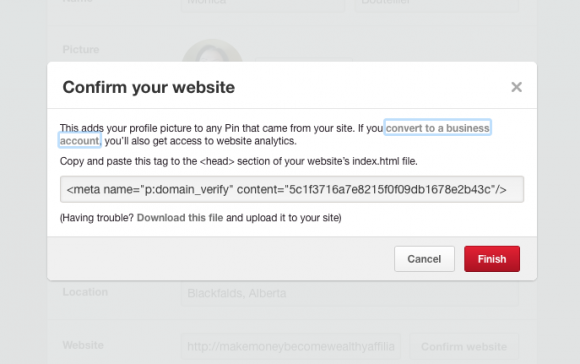Screen dimensions: 580x364
Task: Click the Website URL input field
Action: [x=291, y=347]
